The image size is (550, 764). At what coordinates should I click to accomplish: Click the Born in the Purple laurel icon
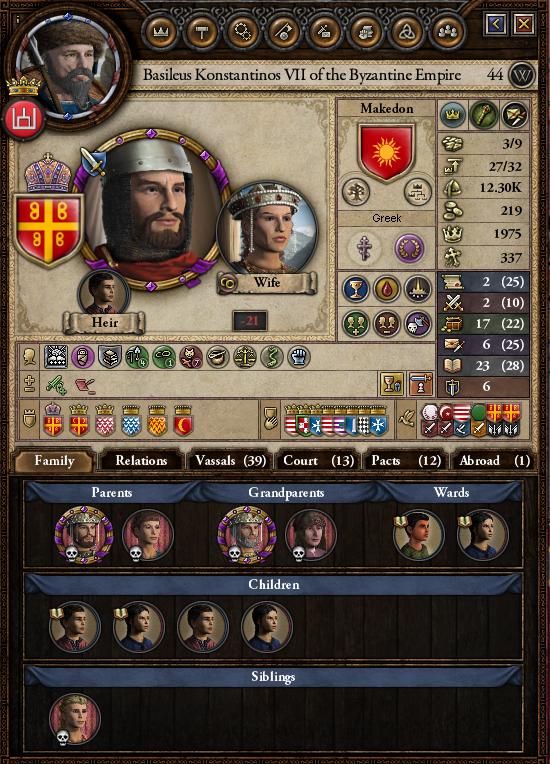pyautogui.click(x=409, y=248)
